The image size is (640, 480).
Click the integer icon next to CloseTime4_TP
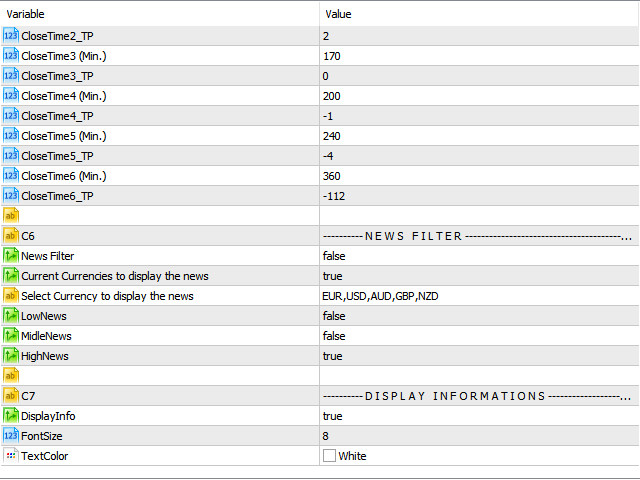[x=11, y=116]
